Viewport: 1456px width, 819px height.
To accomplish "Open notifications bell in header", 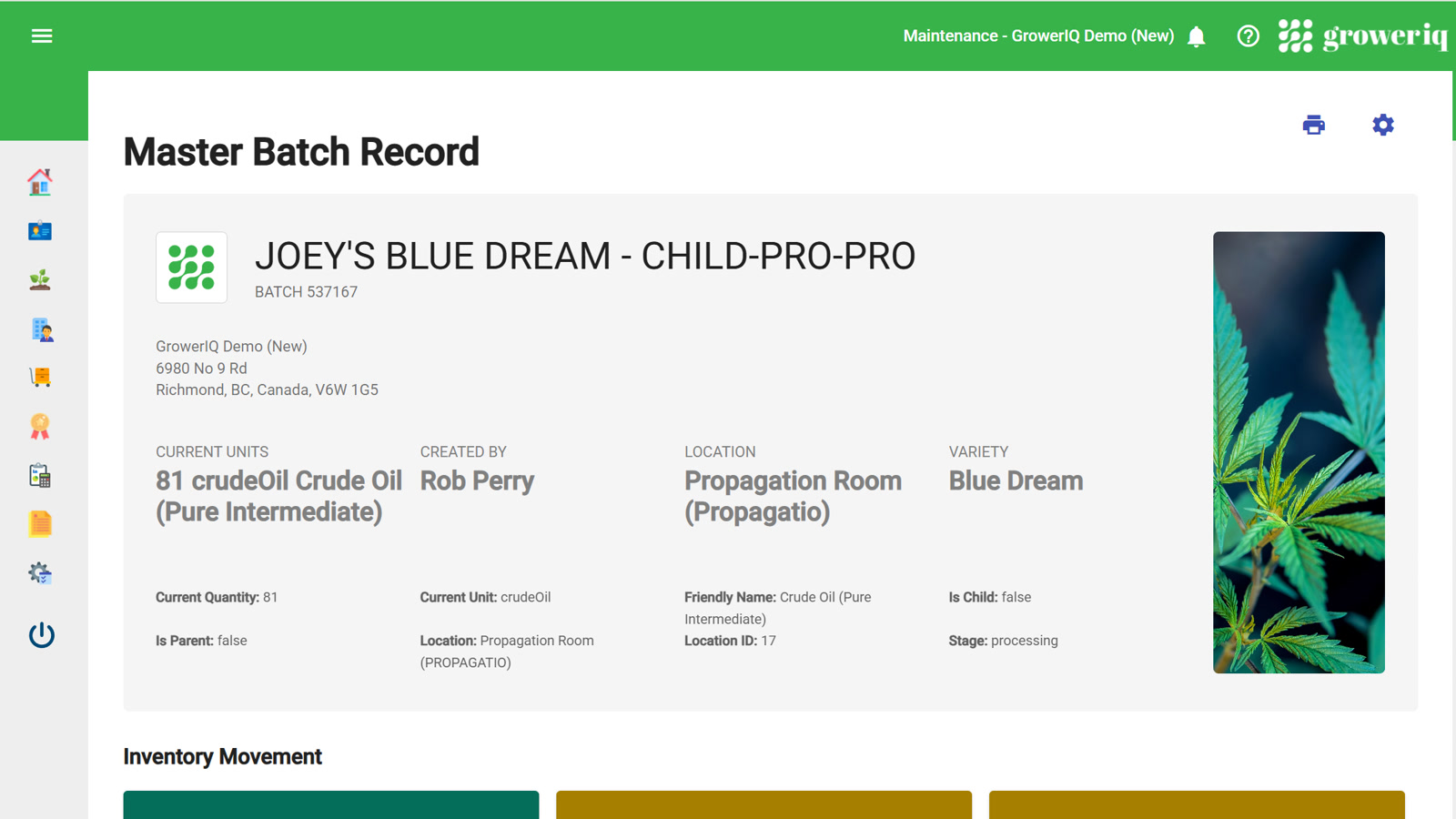I will coord(1197,36).
